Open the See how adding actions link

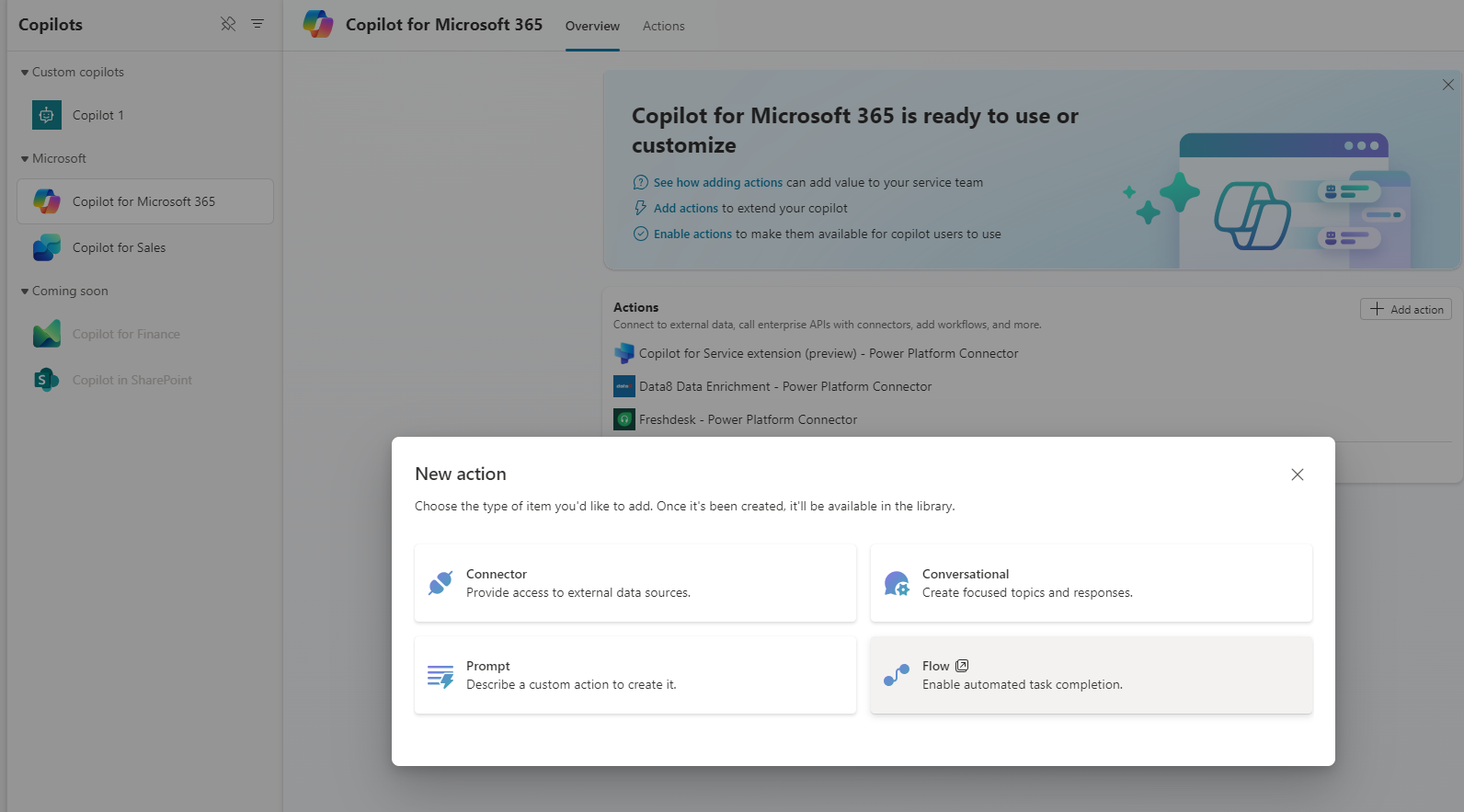tap(718, 182)
